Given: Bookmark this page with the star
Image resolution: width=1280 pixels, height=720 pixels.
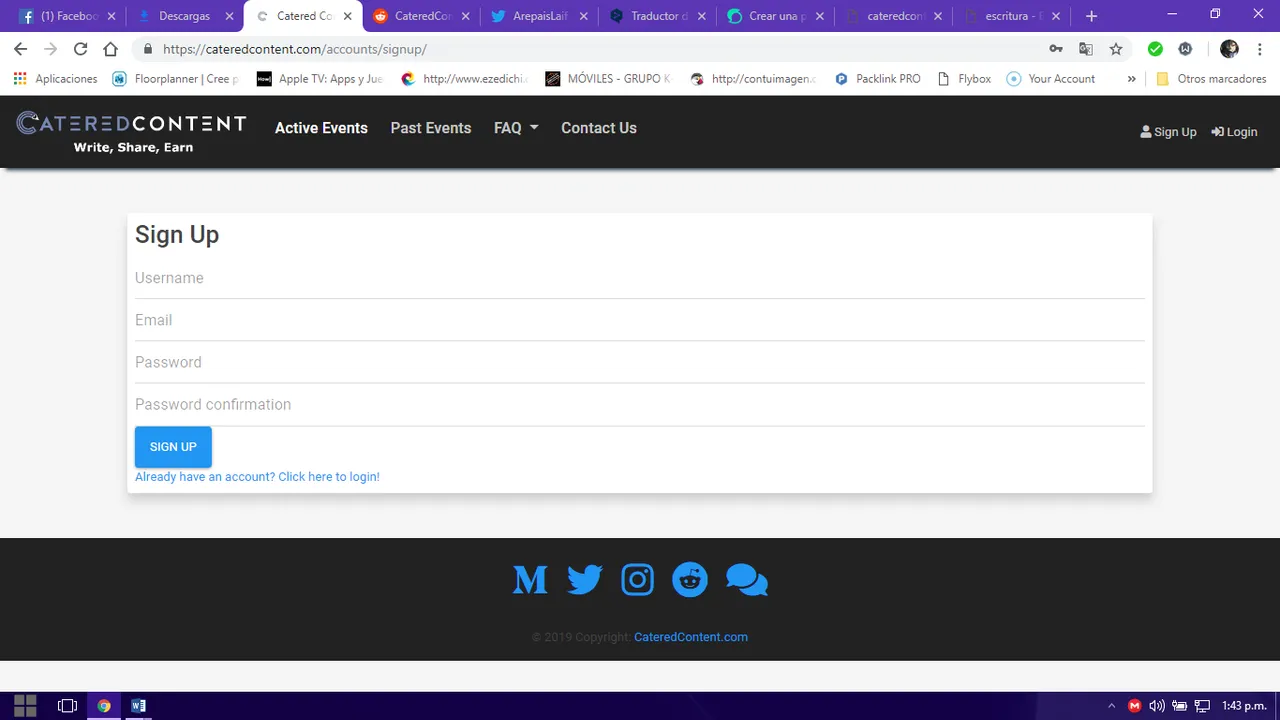Looking at the screenshot, I should tap(1116, 49).
